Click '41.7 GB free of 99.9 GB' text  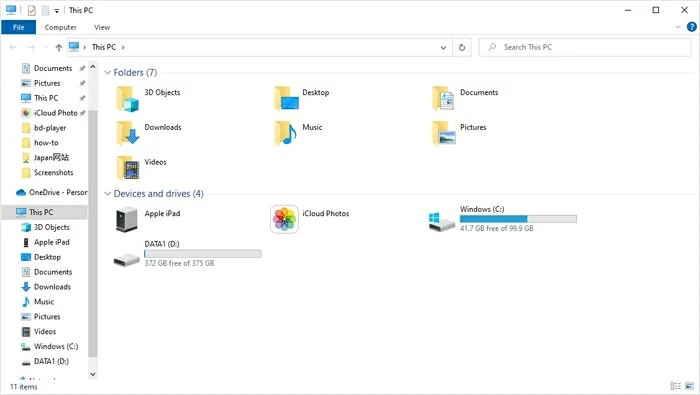(496, 228)
